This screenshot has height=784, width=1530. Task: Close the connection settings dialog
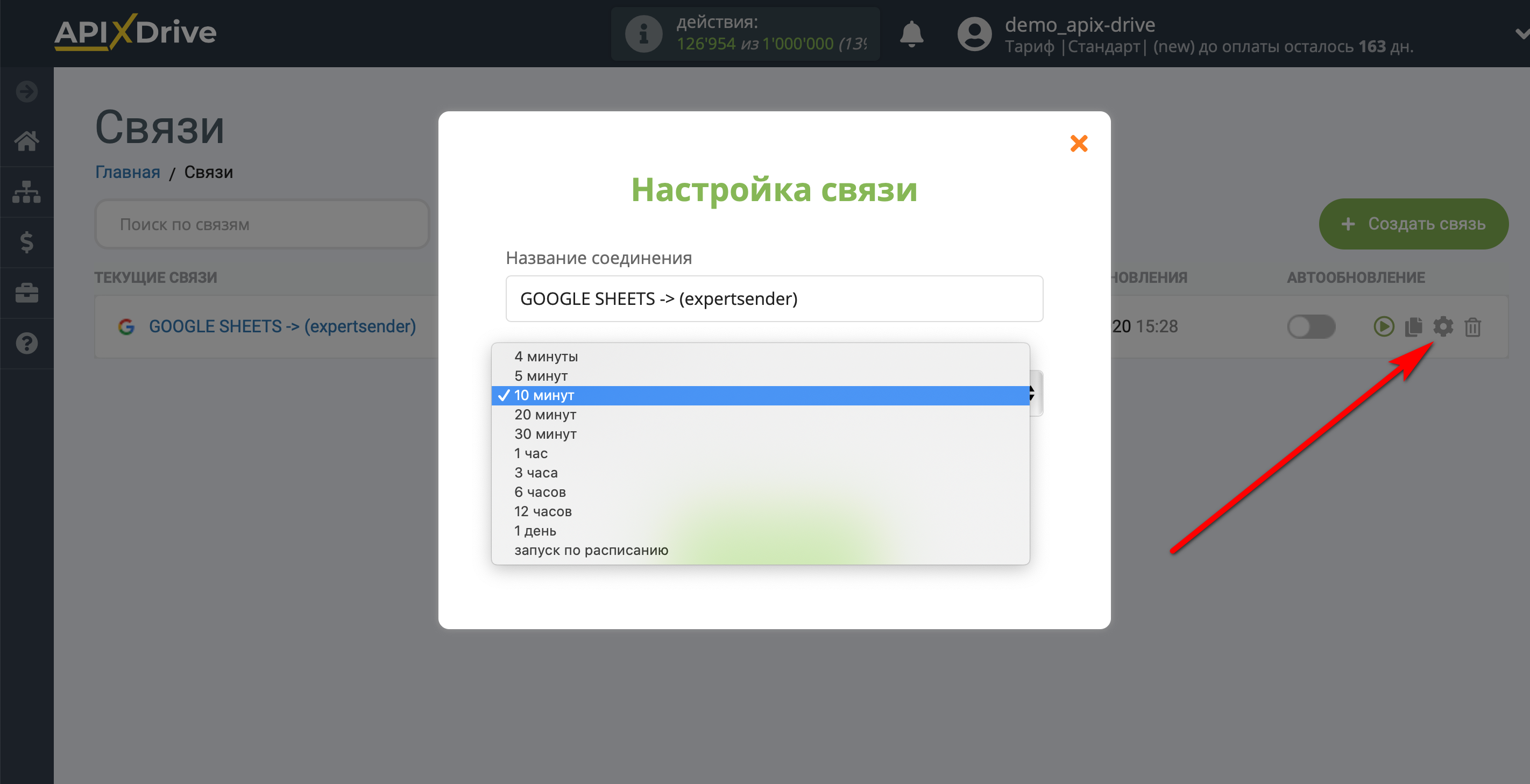pos(1079,144)
